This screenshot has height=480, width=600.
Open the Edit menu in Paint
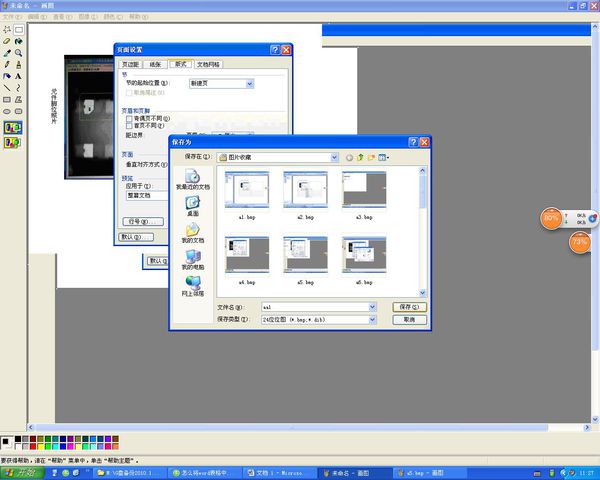(37, 17)
